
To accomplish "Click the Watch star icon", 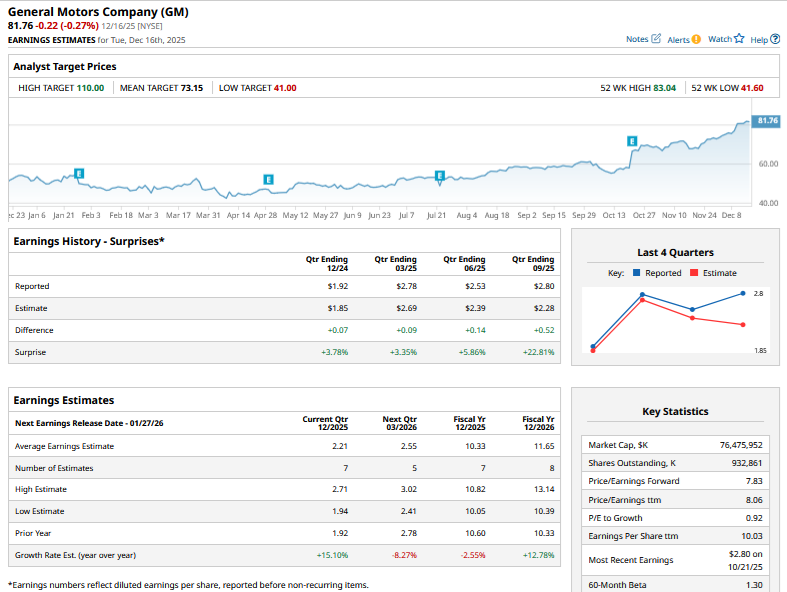I will click(x=739, y=39).
